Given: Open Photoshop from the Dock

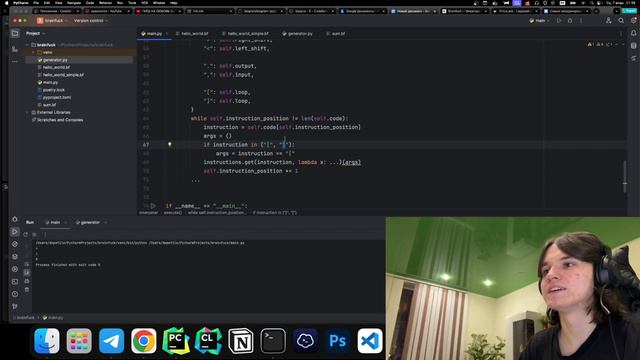Looking at the screenshot, I should tap(338, 340).
